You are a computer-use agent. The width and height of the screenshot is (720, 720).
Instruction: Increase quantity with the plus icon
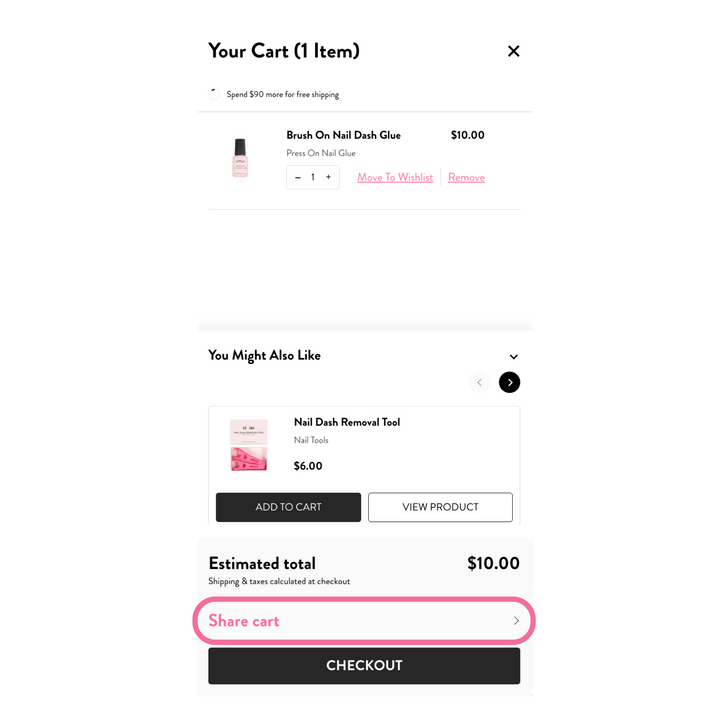328,177
